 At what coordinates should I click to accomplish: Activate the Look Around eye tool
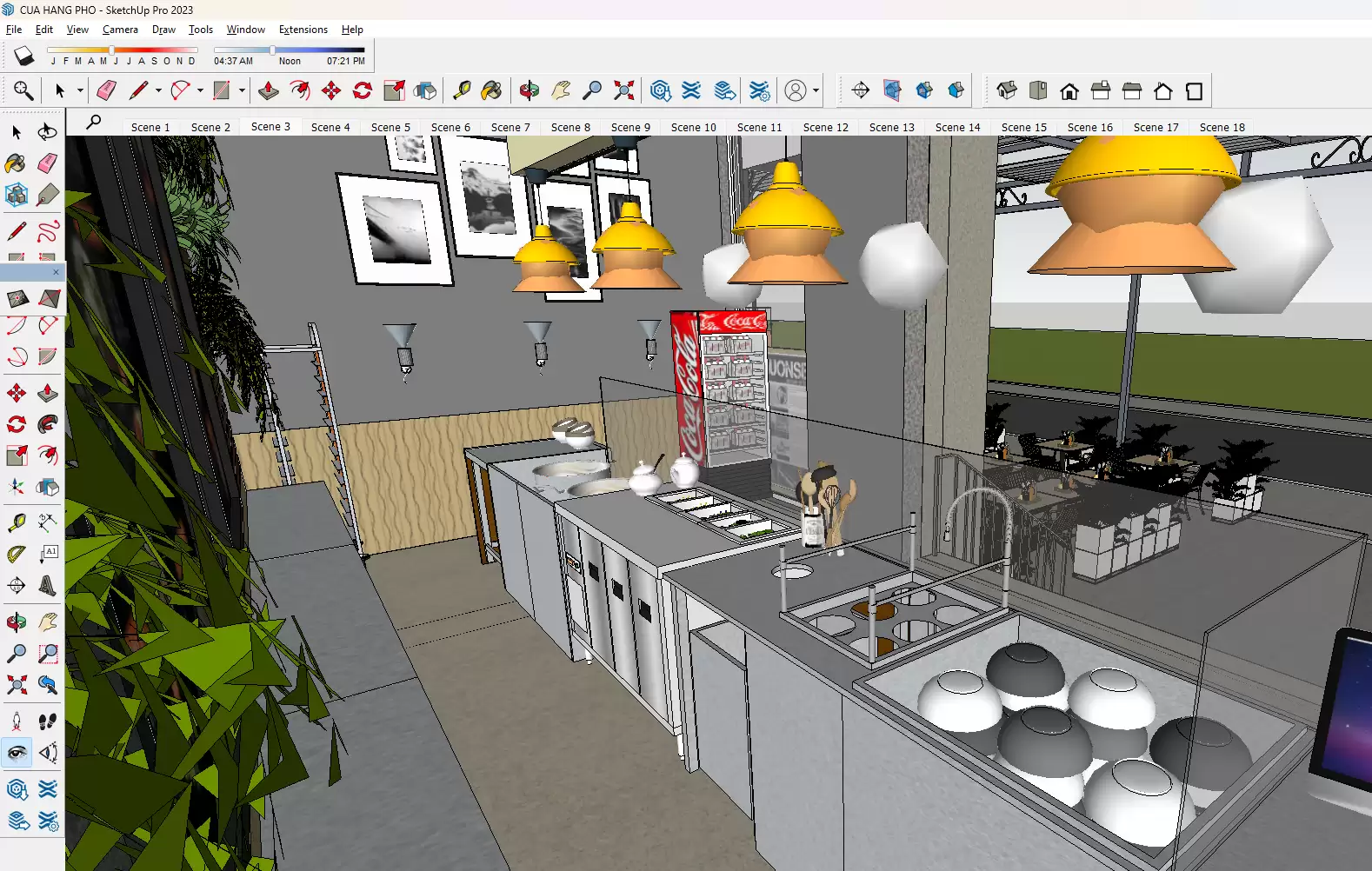tap(17, 753)
